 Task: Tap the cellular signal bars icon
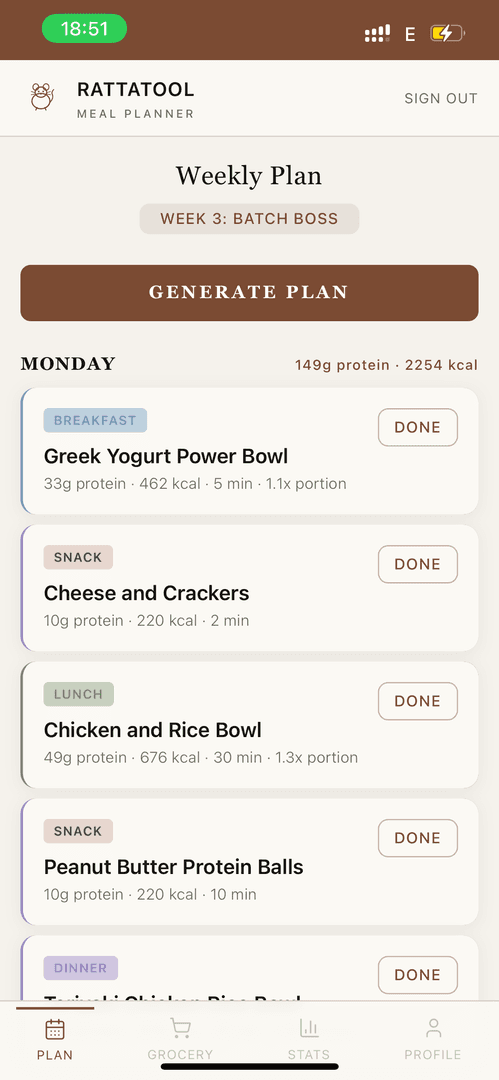pyautogui.click(x=377, y=33)
